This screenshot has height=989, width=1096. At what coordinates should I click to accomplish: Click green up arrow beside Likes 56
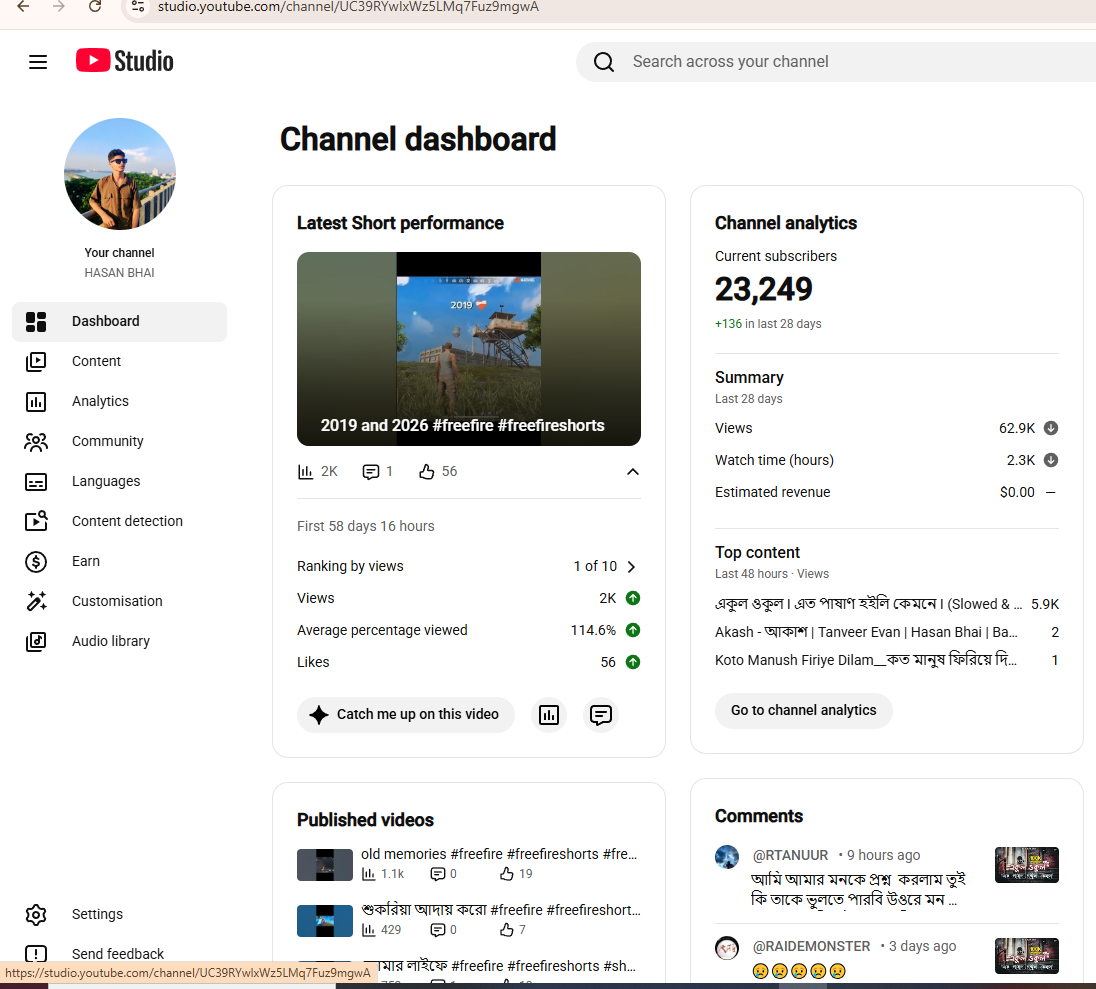[x=633, y=662]
